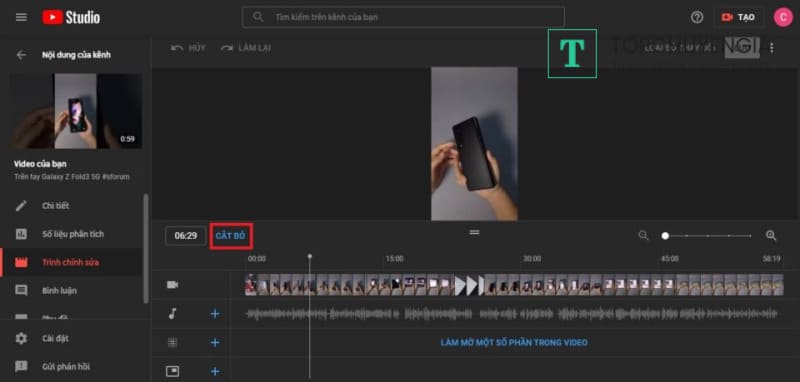The image size is (800, 382).
Task: Click the timeline panel drag handle
Action: coord(474,233)
